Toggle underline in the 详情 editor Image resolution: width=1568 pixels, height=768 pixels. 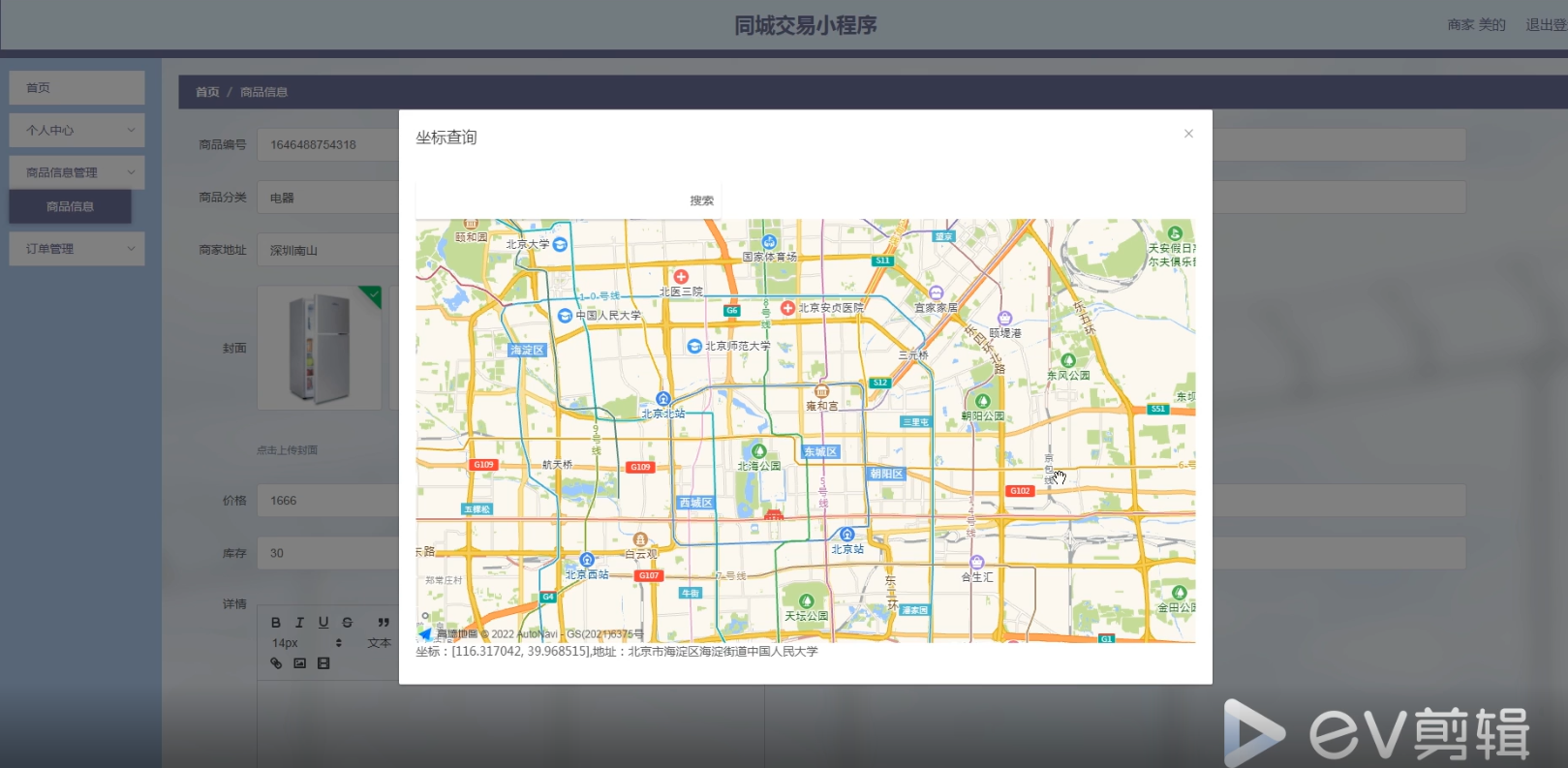[323, 623]
